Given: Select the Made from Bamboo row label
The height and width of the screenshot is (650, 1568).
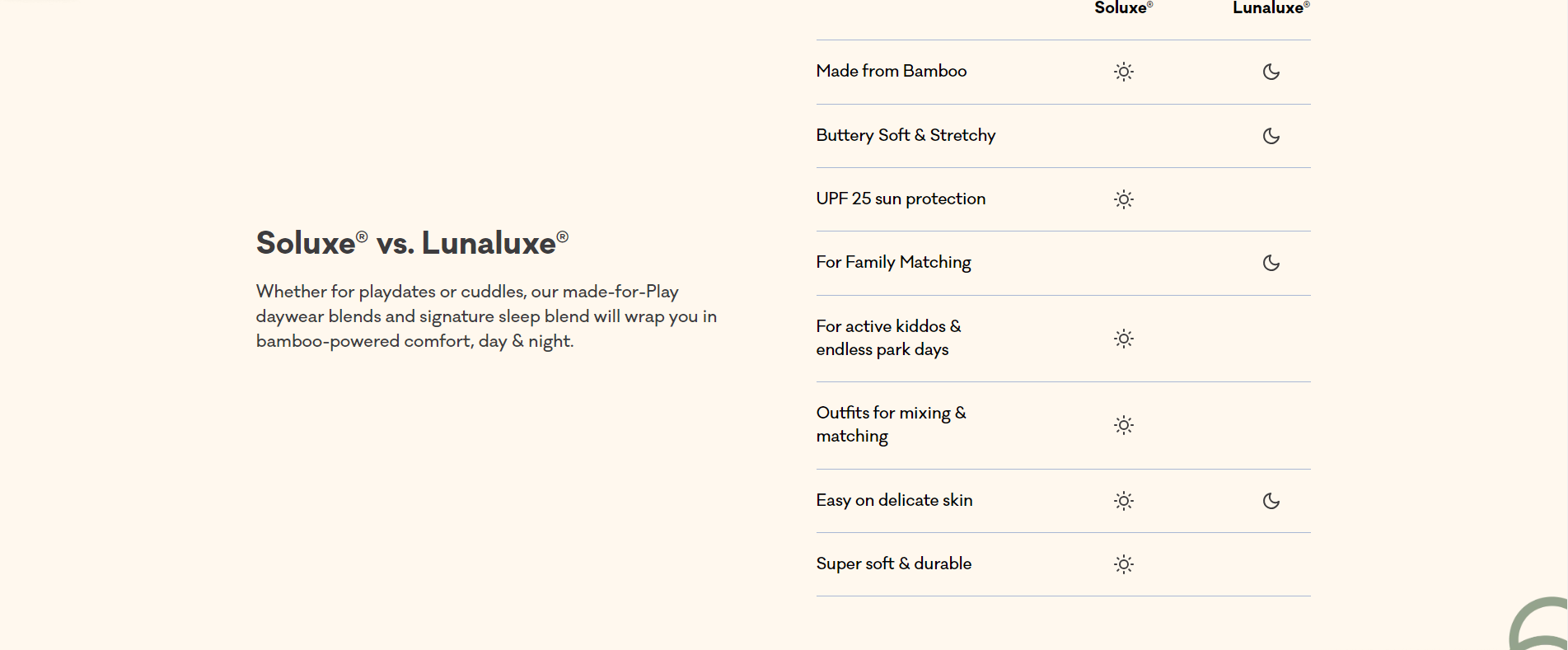Looking at the screenshot, I should click(891, 71).
